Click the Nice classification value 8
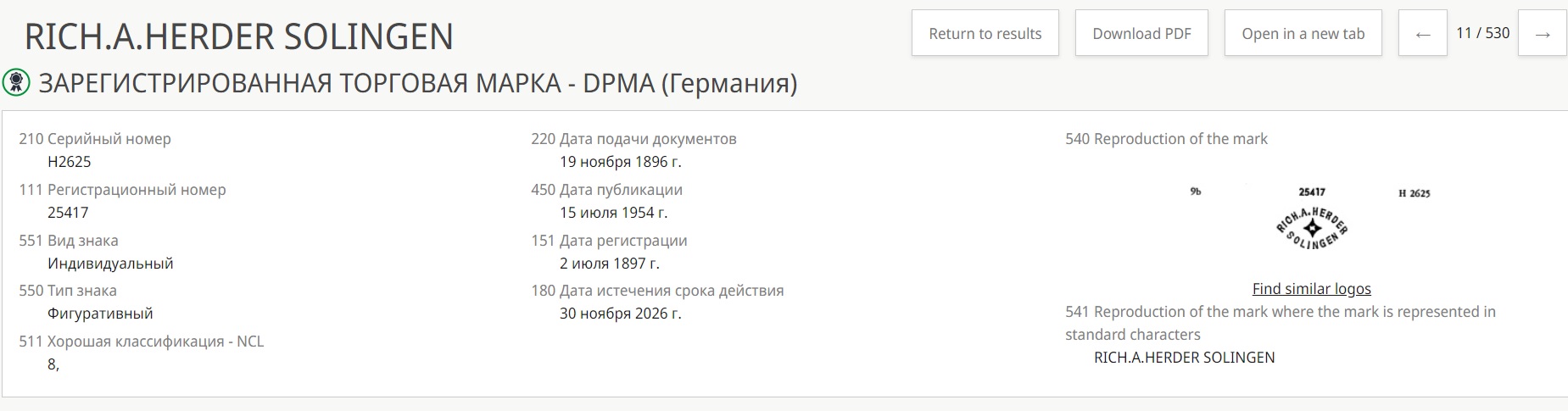 pos(53,364)
